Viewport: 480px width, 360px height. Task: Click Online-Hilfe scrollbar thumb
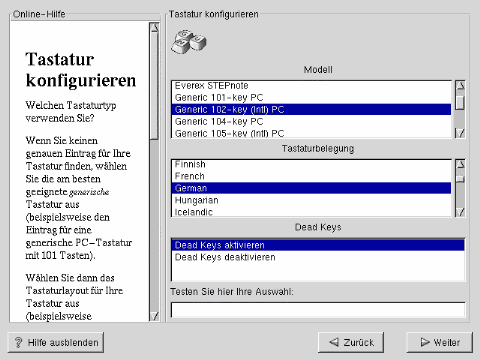click(154, 86)
